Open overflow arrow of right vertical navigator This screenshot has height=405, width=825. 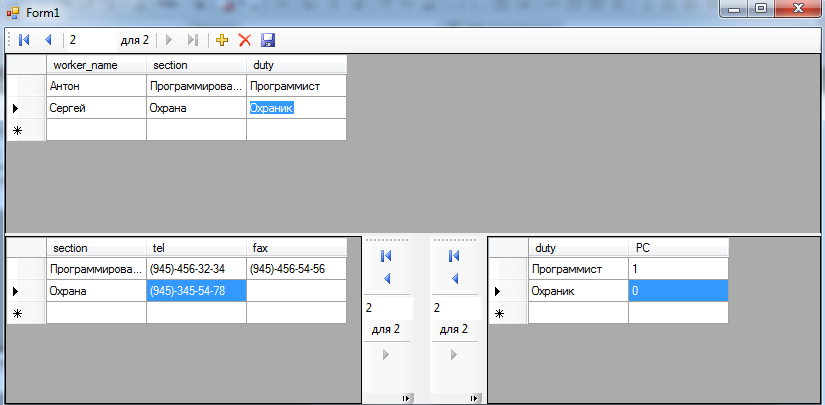coord(475,399)
